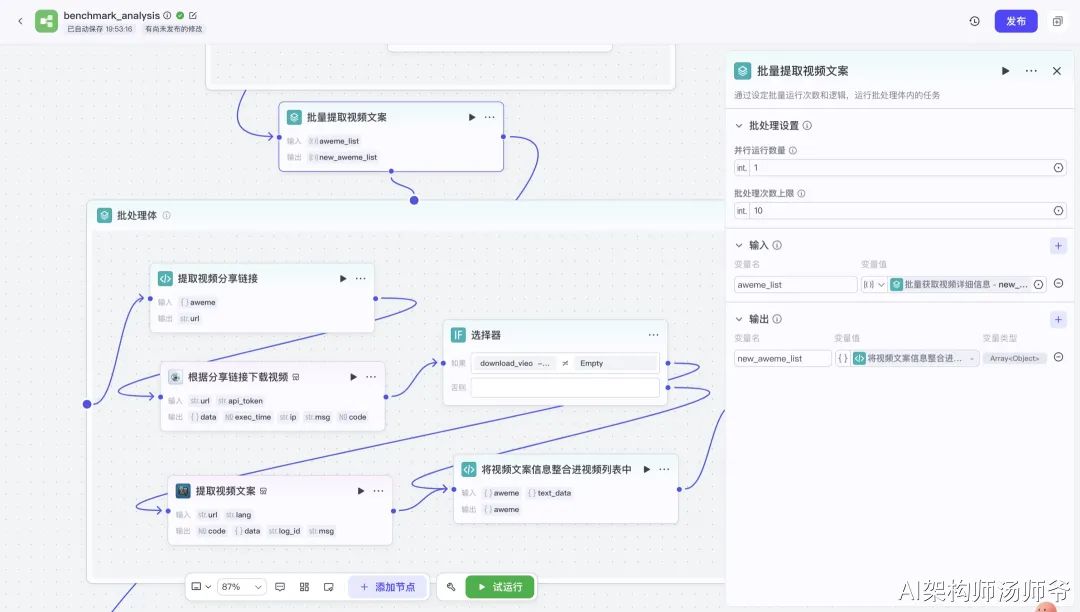Click the empty 否则 branch field
The width and height of the screenshot is (1080, 612).
[565, 388]
